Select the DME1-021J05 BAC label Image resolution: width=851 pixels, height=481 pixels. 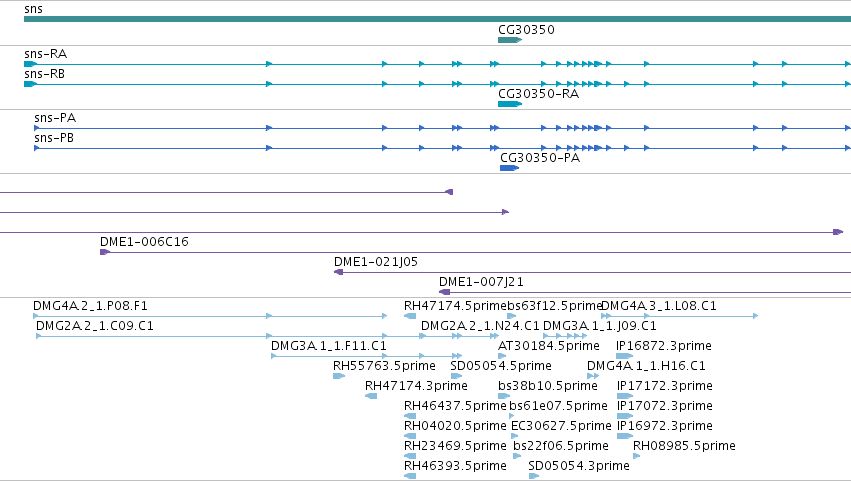[x=376, y=262]
